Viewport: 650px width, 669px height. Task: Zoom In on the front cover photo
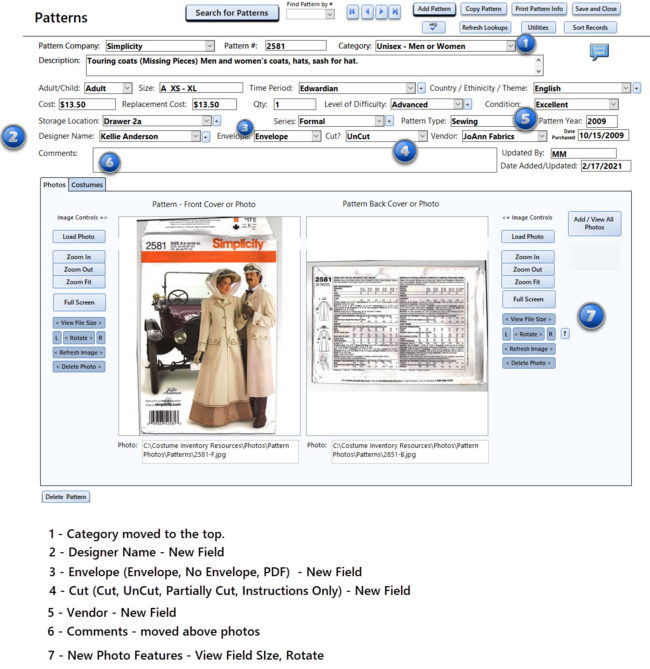pyautogui.click(x=79, y=257)
